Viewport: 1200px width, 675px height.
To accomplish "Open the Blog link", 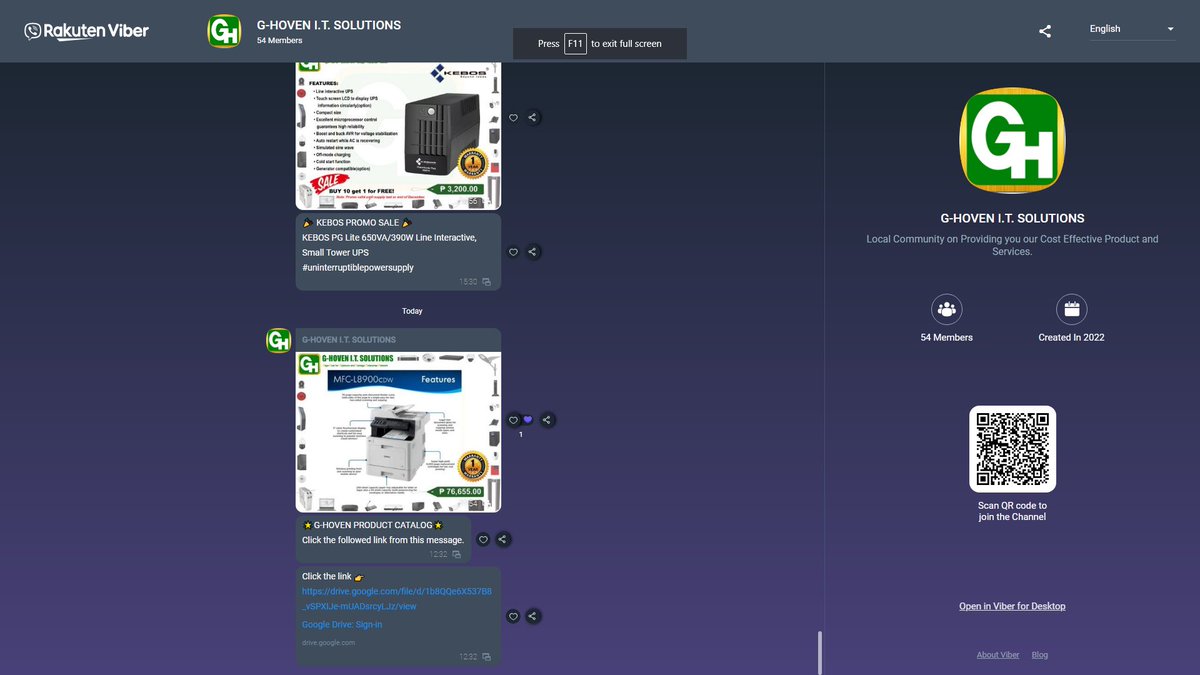I will (x=1040, y=655).
